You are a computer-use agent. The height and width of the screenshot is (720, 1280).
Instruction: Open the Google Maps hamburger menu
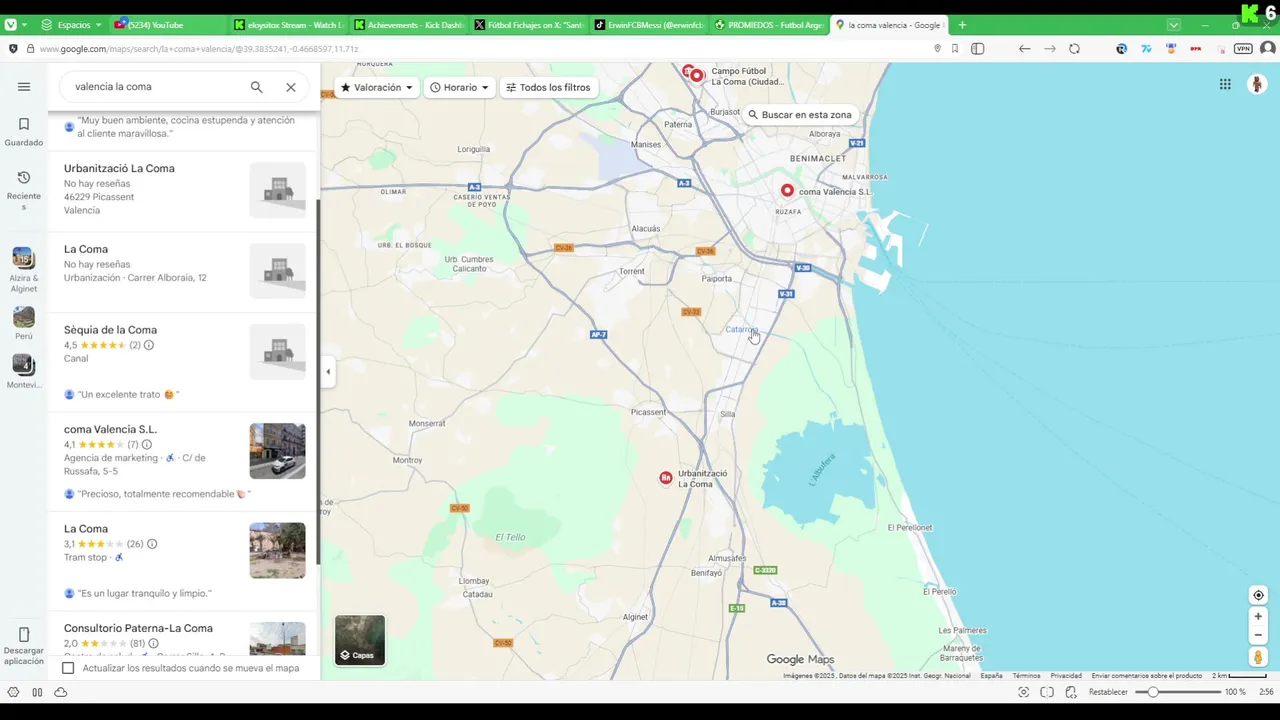[x=24, y=87]
